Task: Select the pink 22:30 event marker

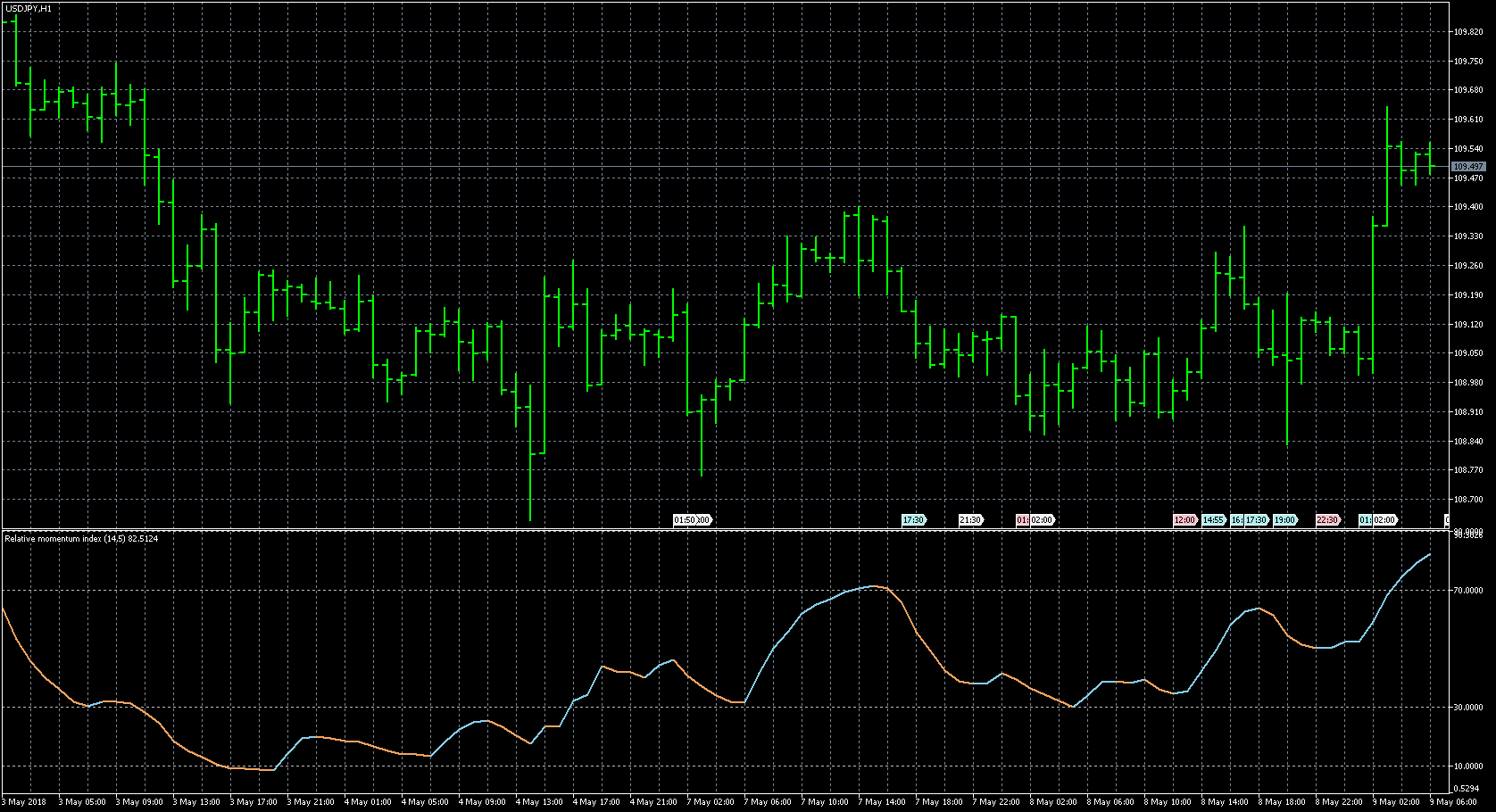Action: tap(1327, 519)
